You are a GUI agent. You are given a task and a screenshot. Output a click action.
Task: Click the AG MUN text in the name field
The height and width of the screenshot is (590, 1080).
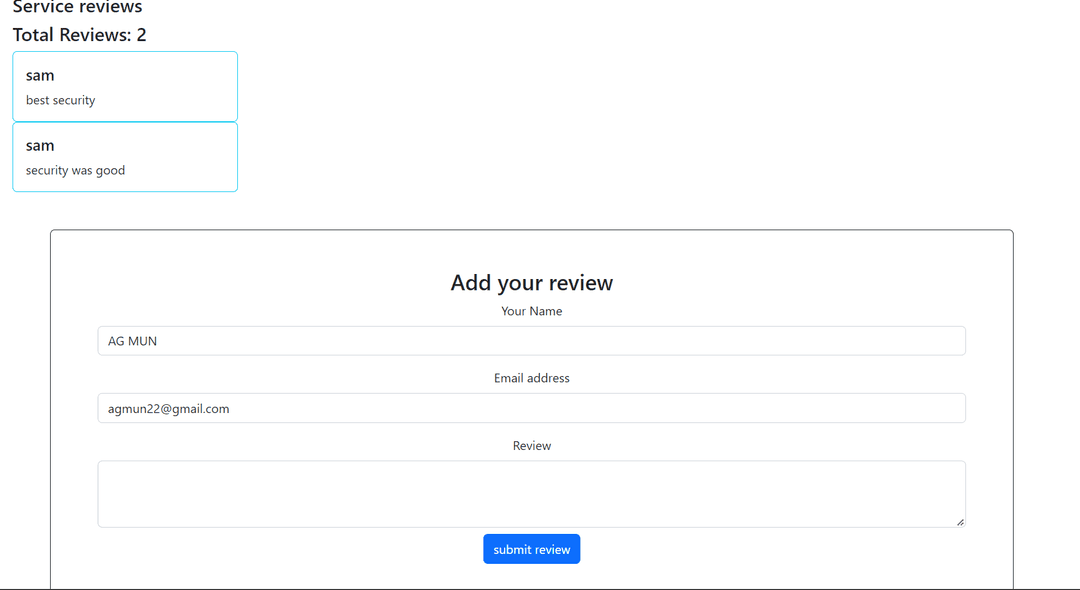click(x=132, y=340)
